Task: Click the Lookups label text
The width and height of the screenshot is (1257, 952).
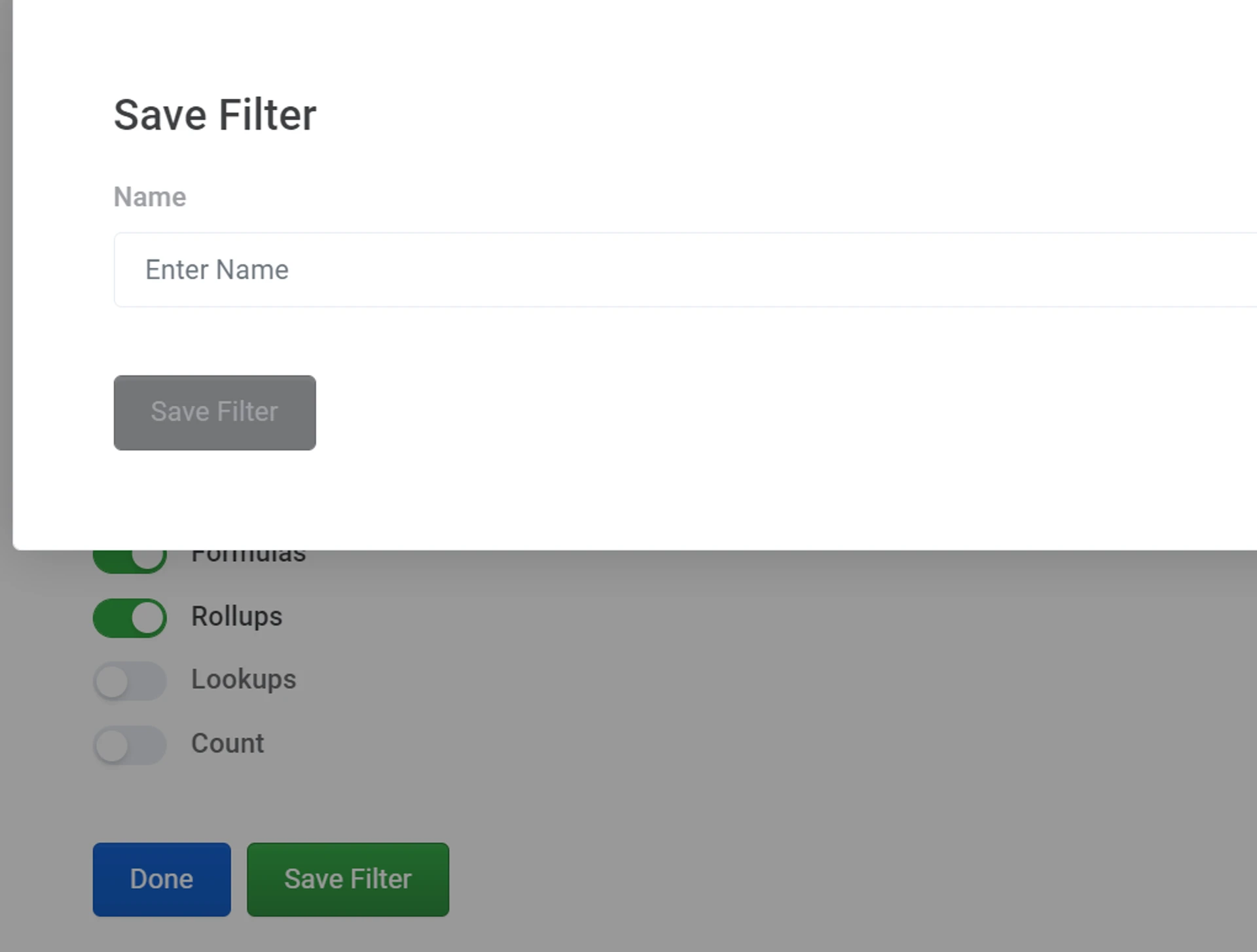Action: (243, 680)
